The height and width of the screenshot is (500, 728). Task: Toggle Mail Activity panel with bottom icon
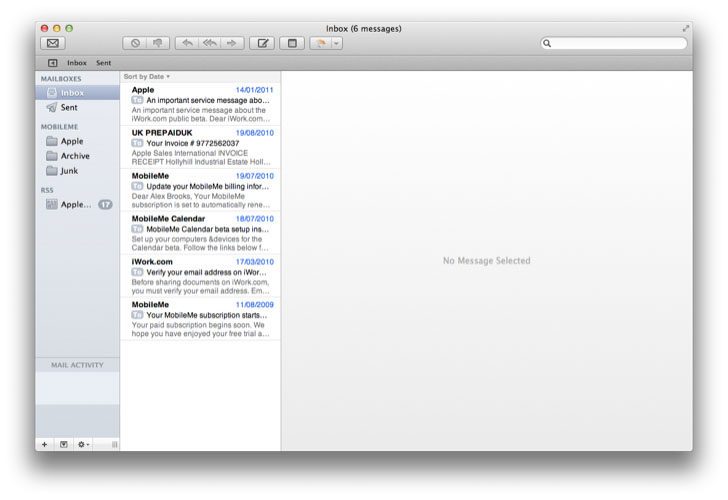click(x=64, y=444)
